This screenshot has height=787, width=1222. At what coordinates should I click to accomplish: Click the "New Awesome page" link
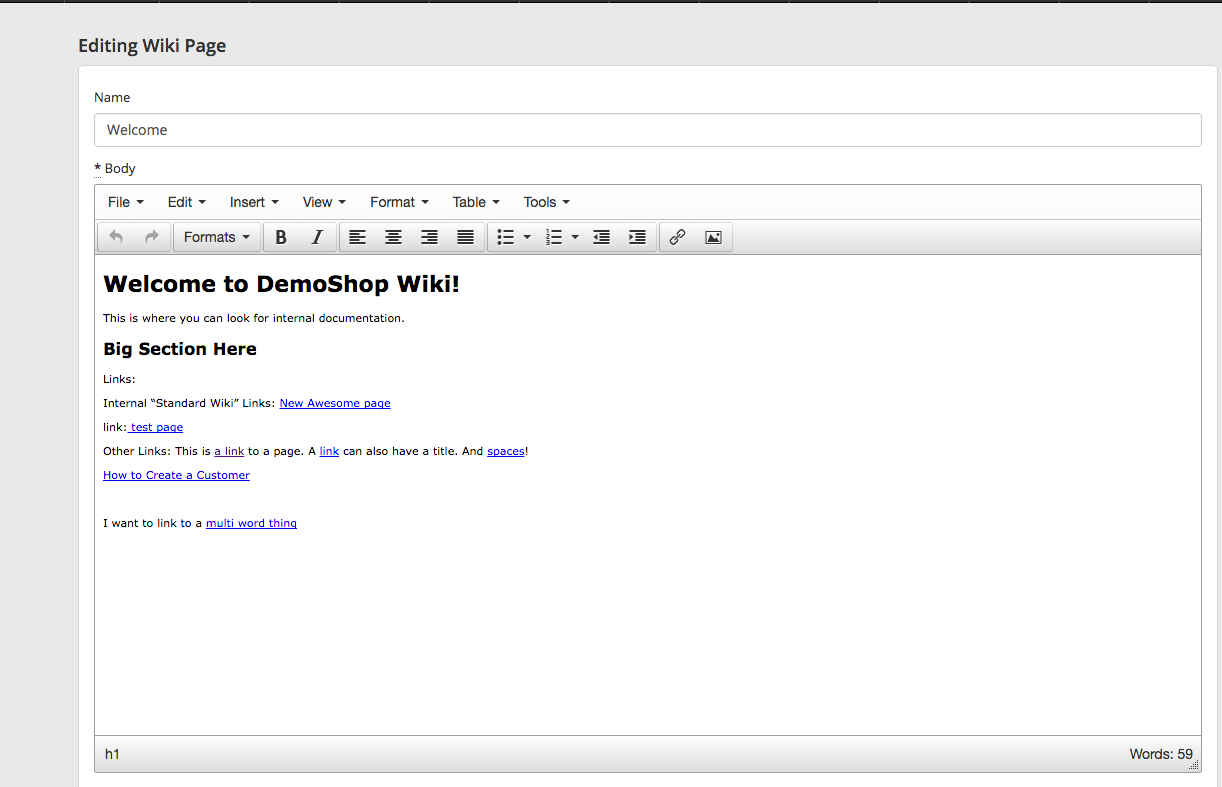pos(335,403)
